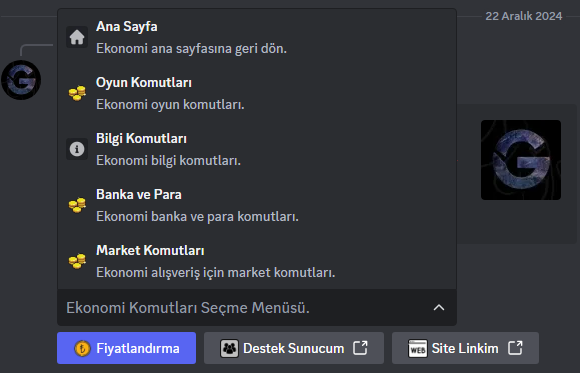580x373 pixels.
Task: Click the WEB icon on Site Linkim
Action: coord(418,348)
